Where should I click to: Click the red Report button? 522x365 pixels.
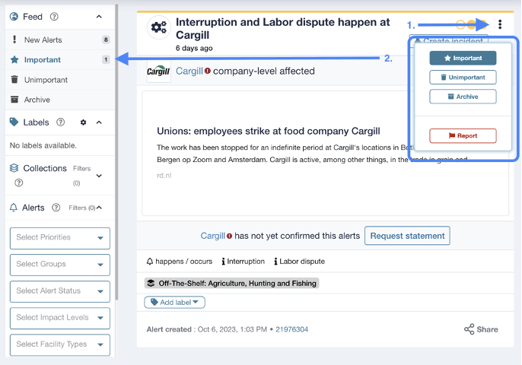coord(463,136)
